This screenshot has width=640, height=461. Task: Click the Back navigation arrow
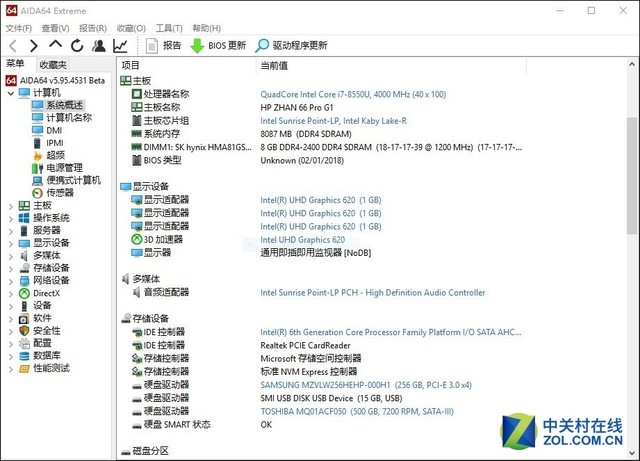(x=13, y=45)
